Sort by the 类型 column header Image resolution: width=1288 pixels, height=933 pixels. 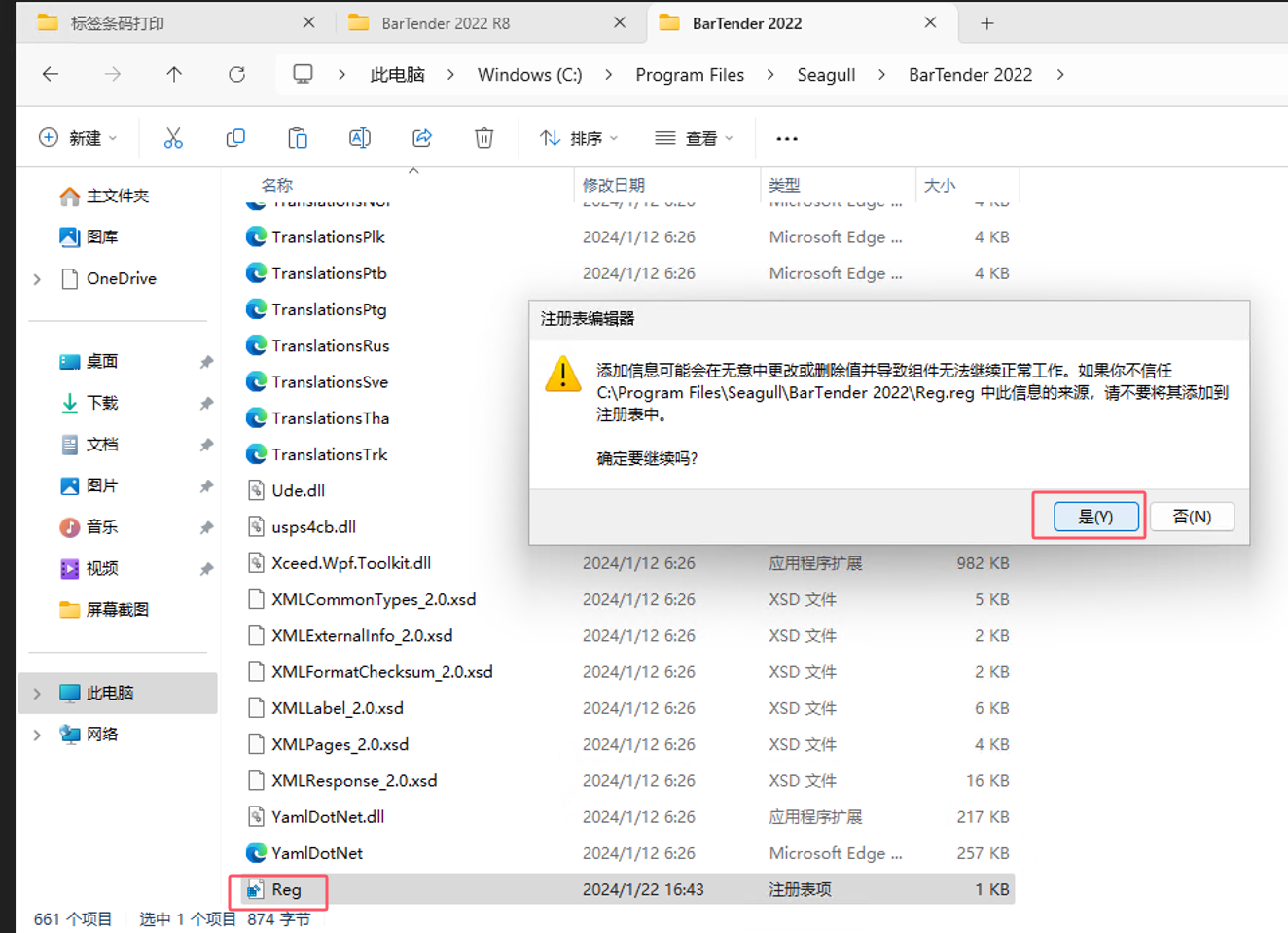click(784, 185)
